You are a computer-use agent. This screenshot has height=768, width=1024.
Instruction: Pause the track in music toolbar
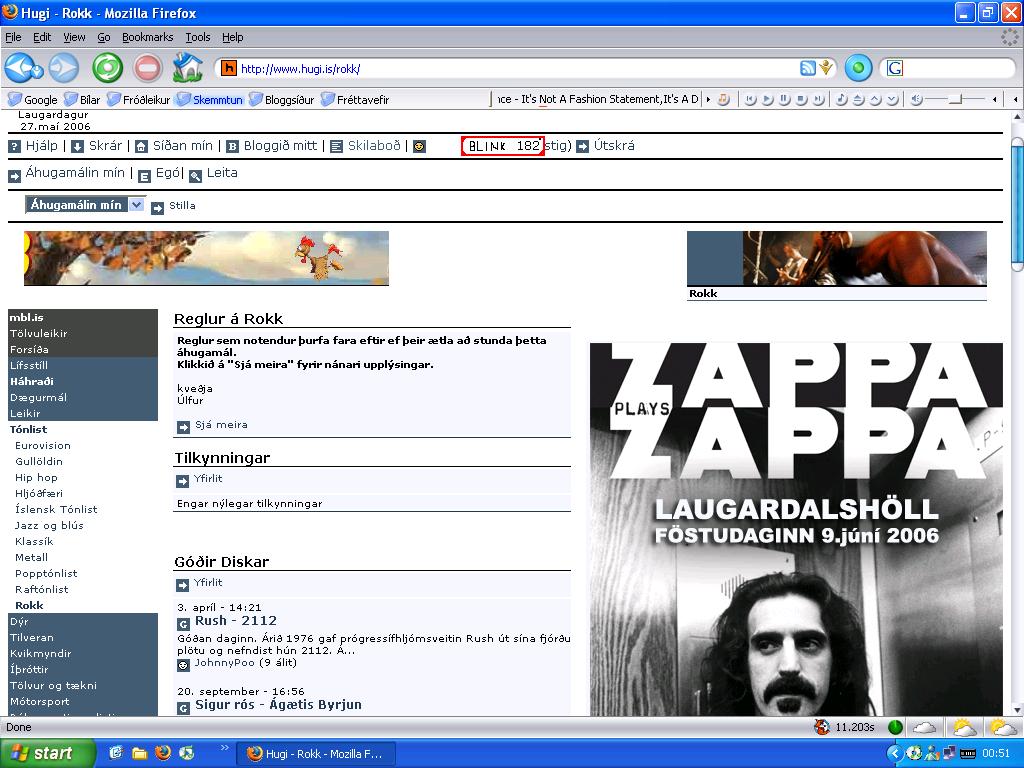pyautogui.click(x=785, y=99)
